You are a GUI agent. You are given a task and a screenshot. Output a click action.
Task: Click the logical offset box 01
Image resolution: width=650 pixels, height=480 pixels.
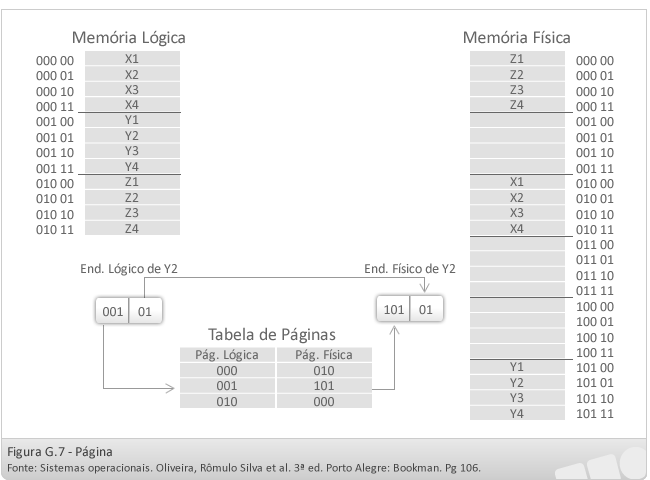pos(145,311)
